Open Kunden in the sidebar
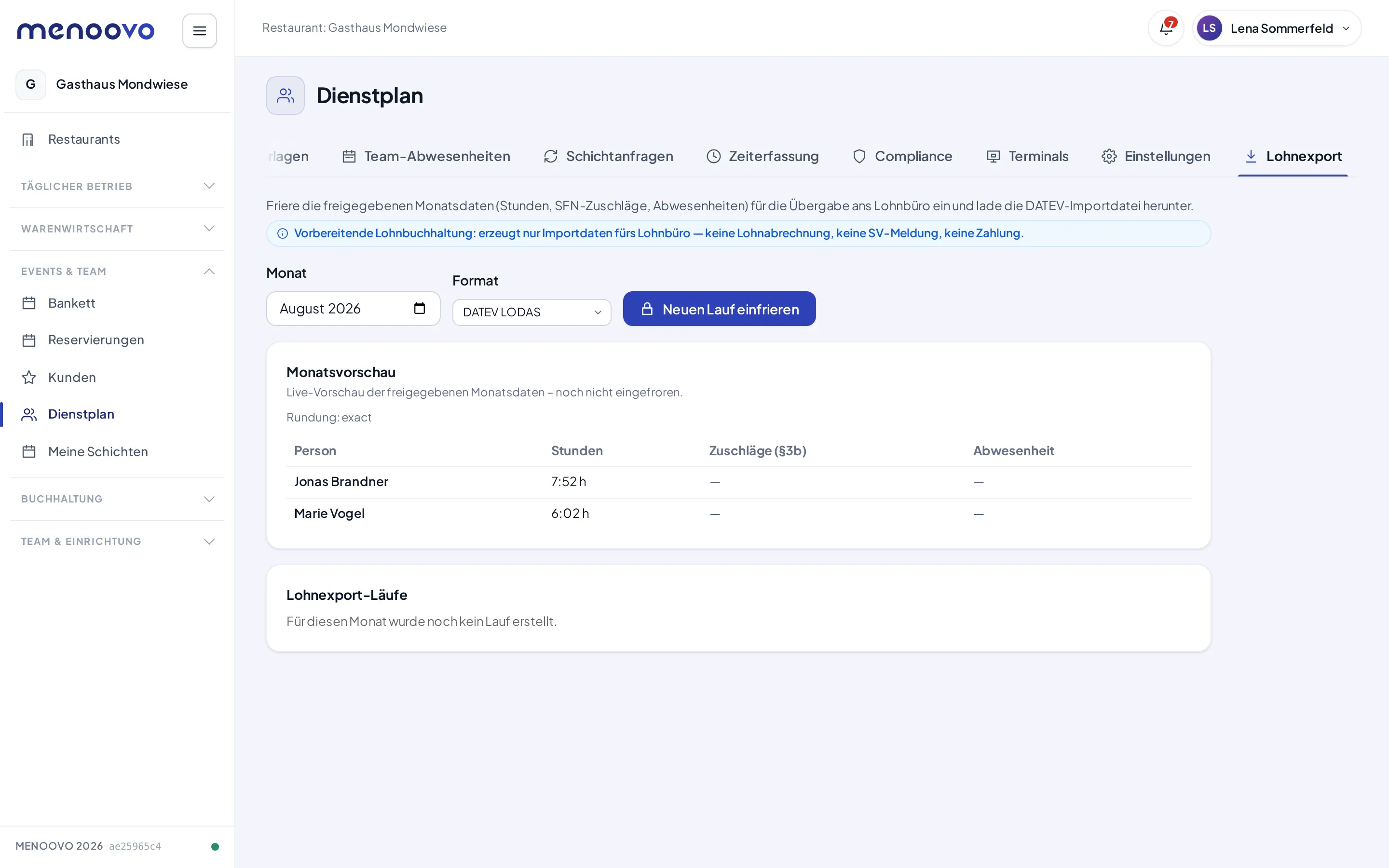The image size is (1389, 868). tap(117, 377)
